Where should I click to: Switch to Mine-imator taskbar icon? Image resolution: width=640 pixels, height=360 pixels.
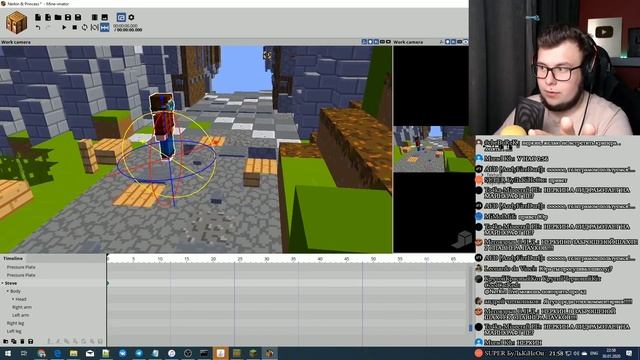point(269,353)
